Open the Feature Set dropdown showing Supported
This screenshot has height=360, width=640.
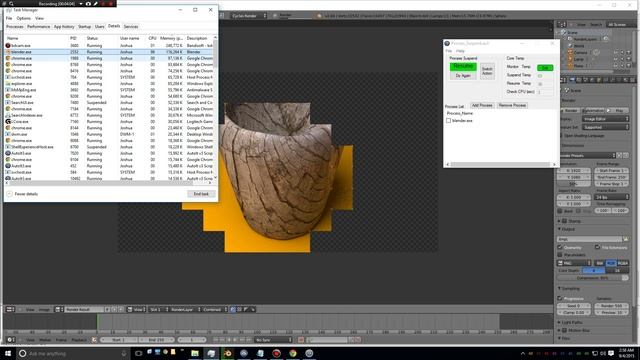[605, 127]
